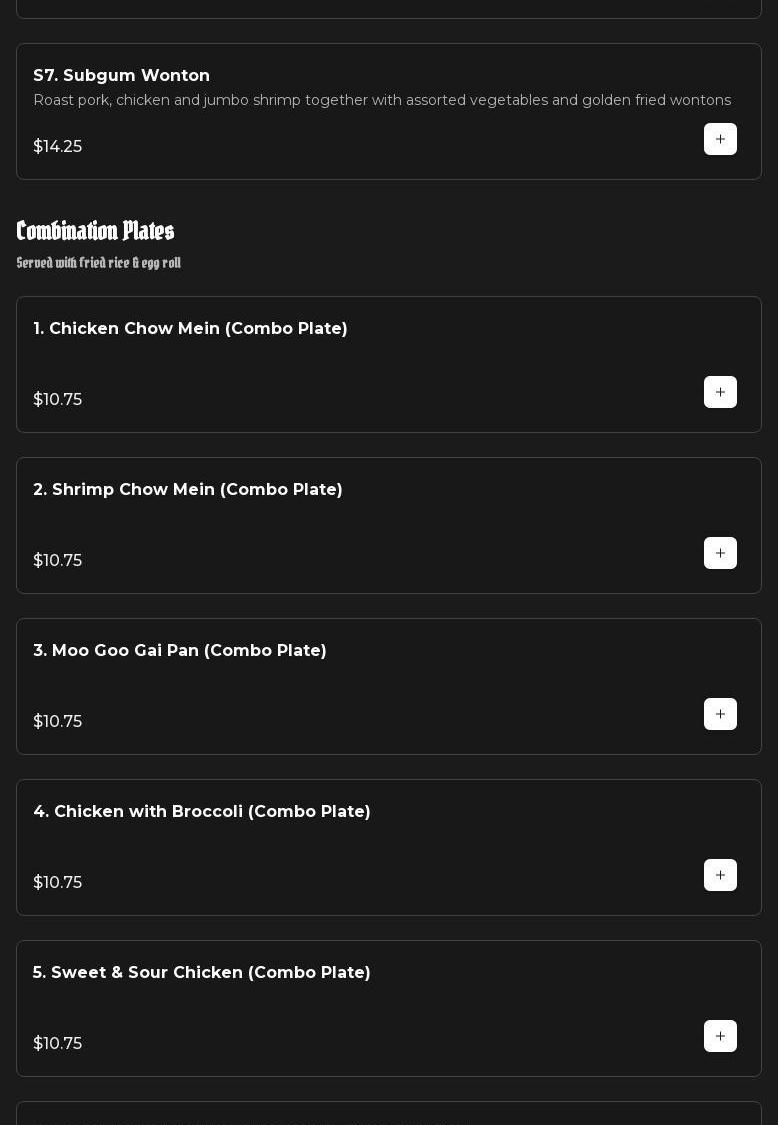This screenshot has height=1125, width=778.
Task: Select the 2. Shrimp Chow Mein title
Action: point(188,490)
